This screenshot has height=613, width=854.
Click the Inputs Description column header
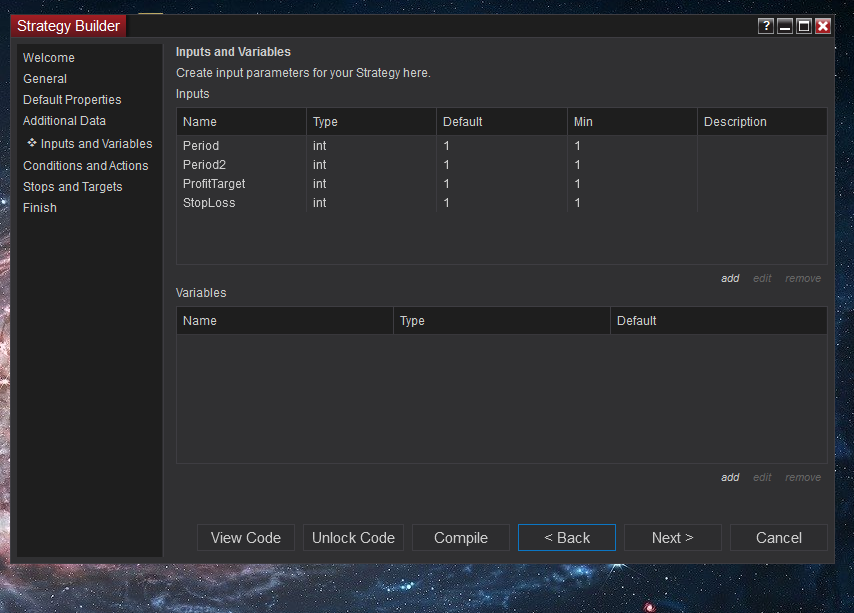(x=762, y=122)
